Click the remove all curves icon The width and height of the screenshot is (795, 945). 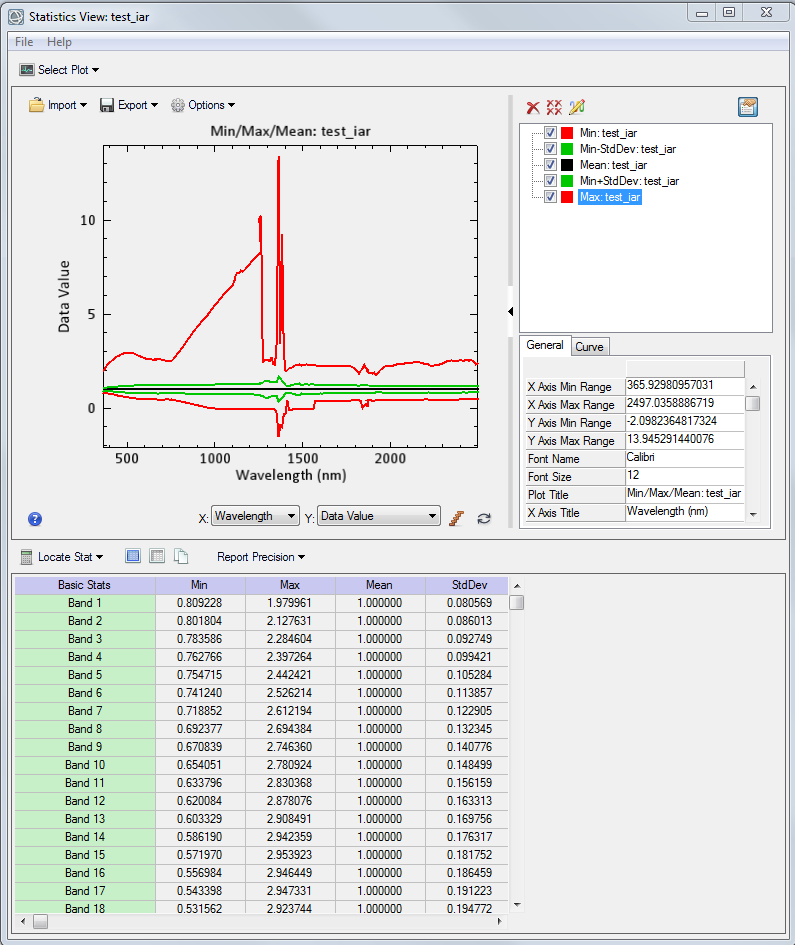554,107
